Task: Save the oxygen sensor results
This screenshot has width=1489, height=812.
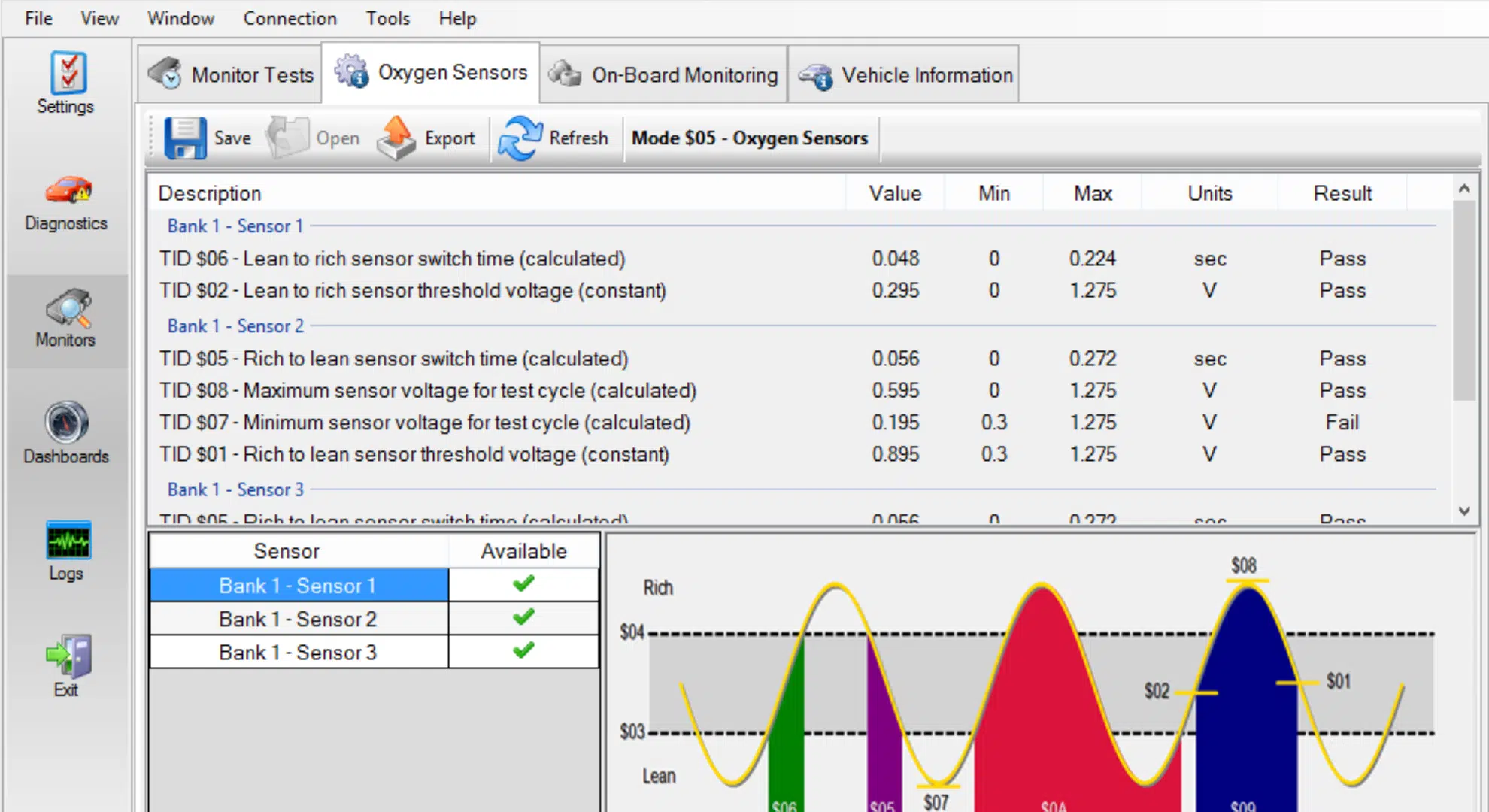Action: point(207,138)
